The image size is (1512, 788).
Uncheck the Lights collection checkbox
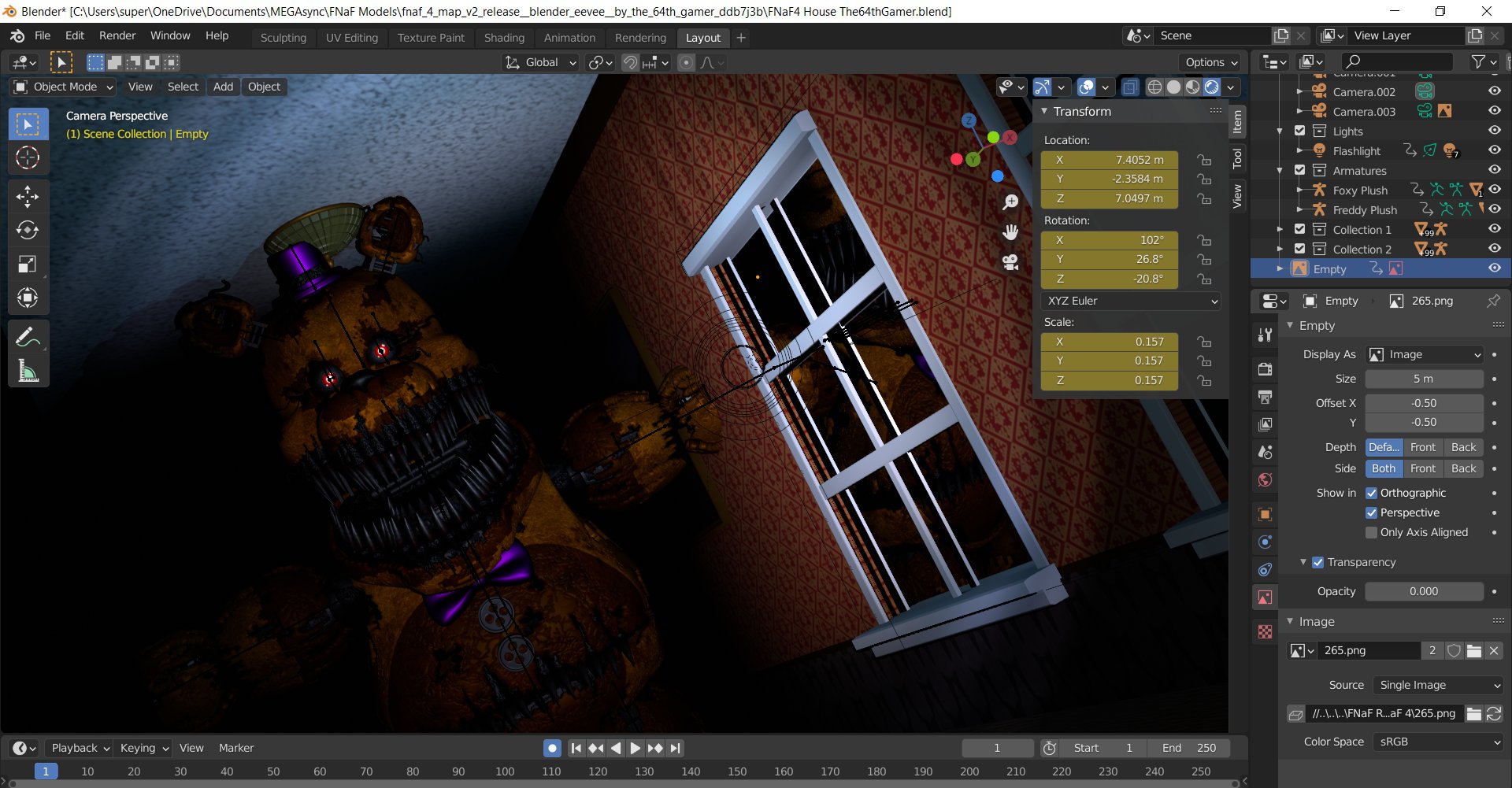coord(1300,131)
